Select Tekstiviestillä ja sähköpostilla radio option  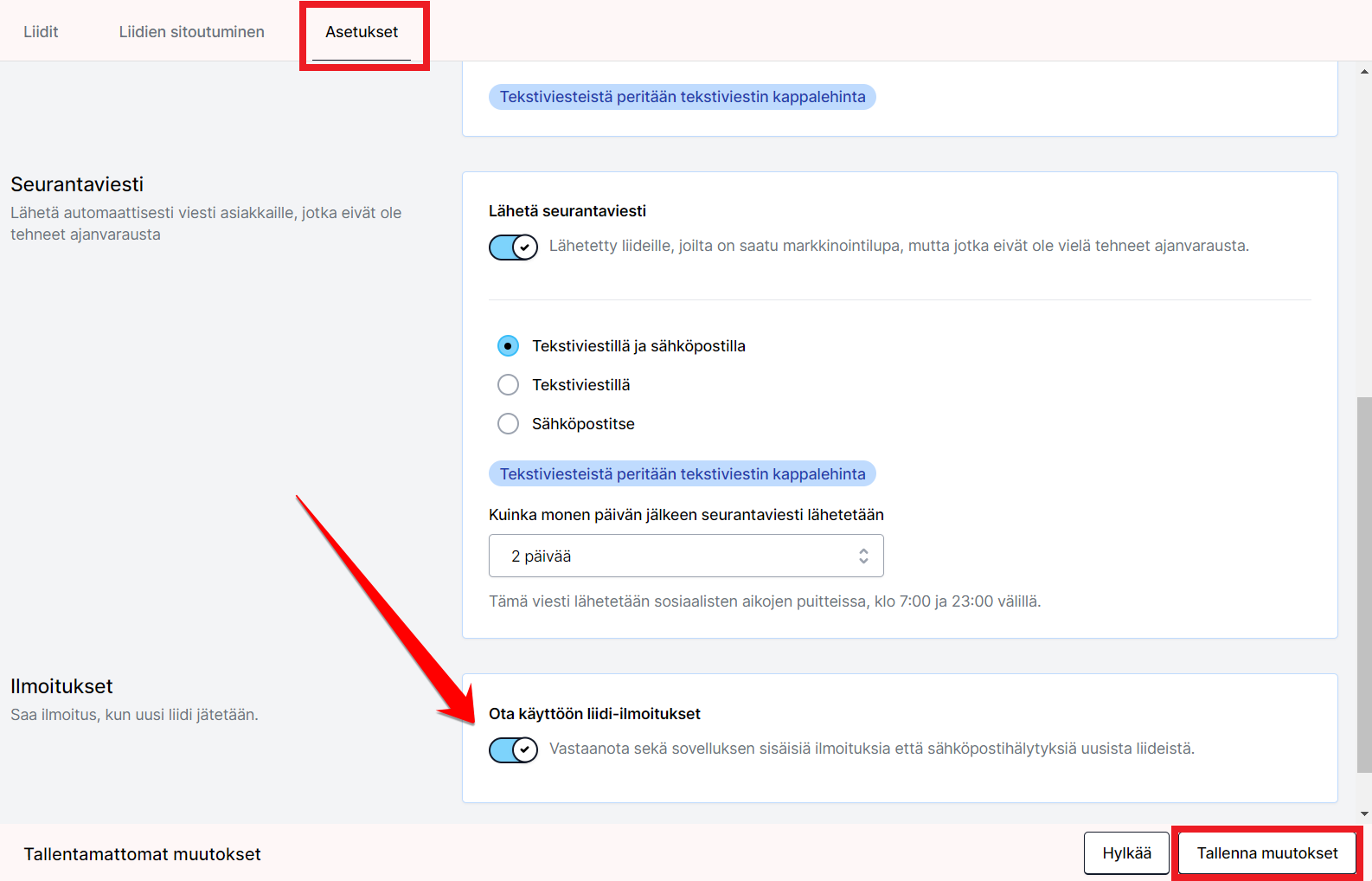(509, 346)
